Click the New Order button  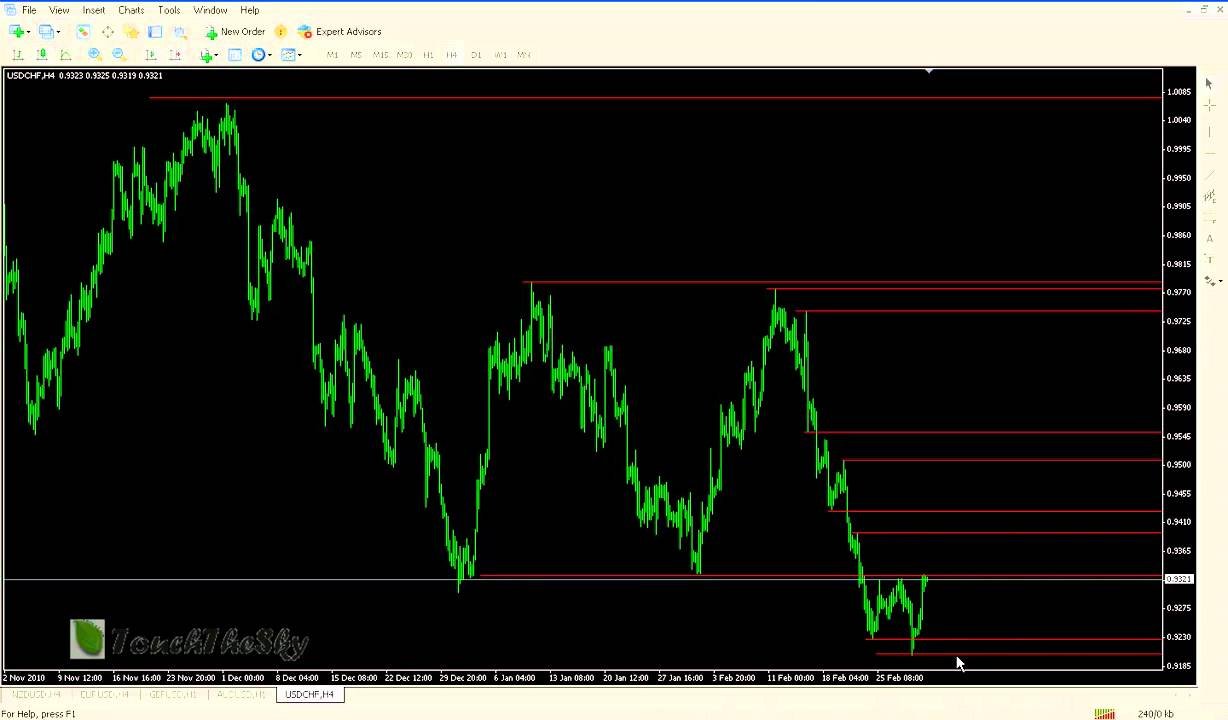click(235, 32)
